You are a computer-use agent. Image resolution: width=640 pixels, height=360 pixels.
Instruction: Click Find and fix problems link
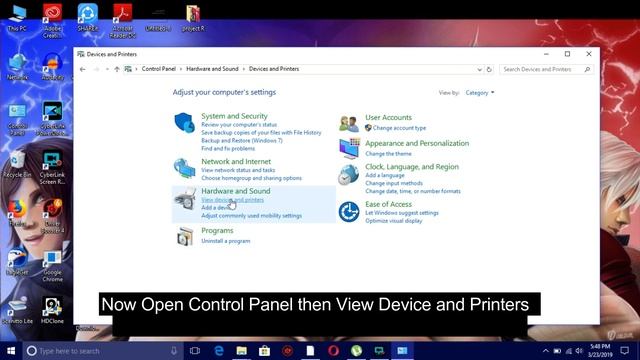point(228,149)
